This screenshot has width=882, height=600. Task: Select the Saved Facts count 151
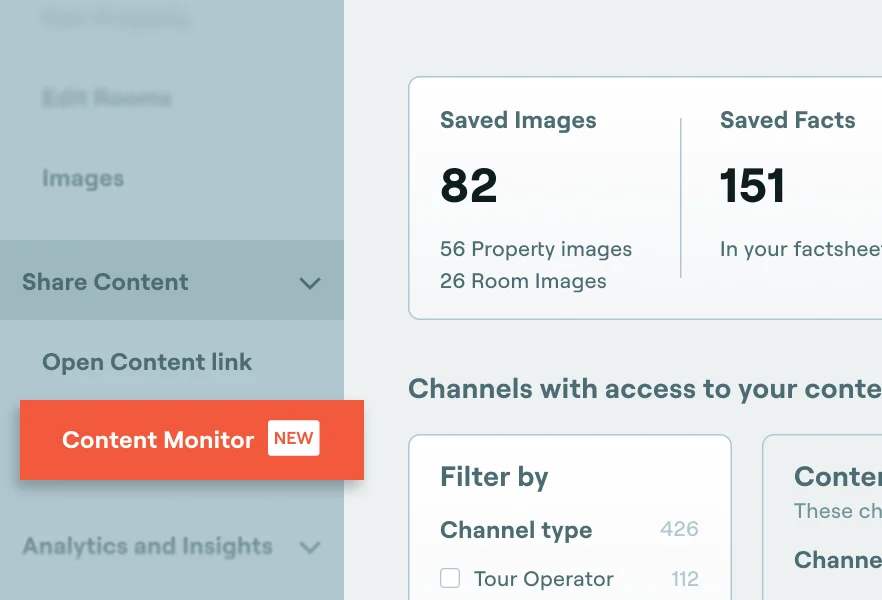point(752,186)
